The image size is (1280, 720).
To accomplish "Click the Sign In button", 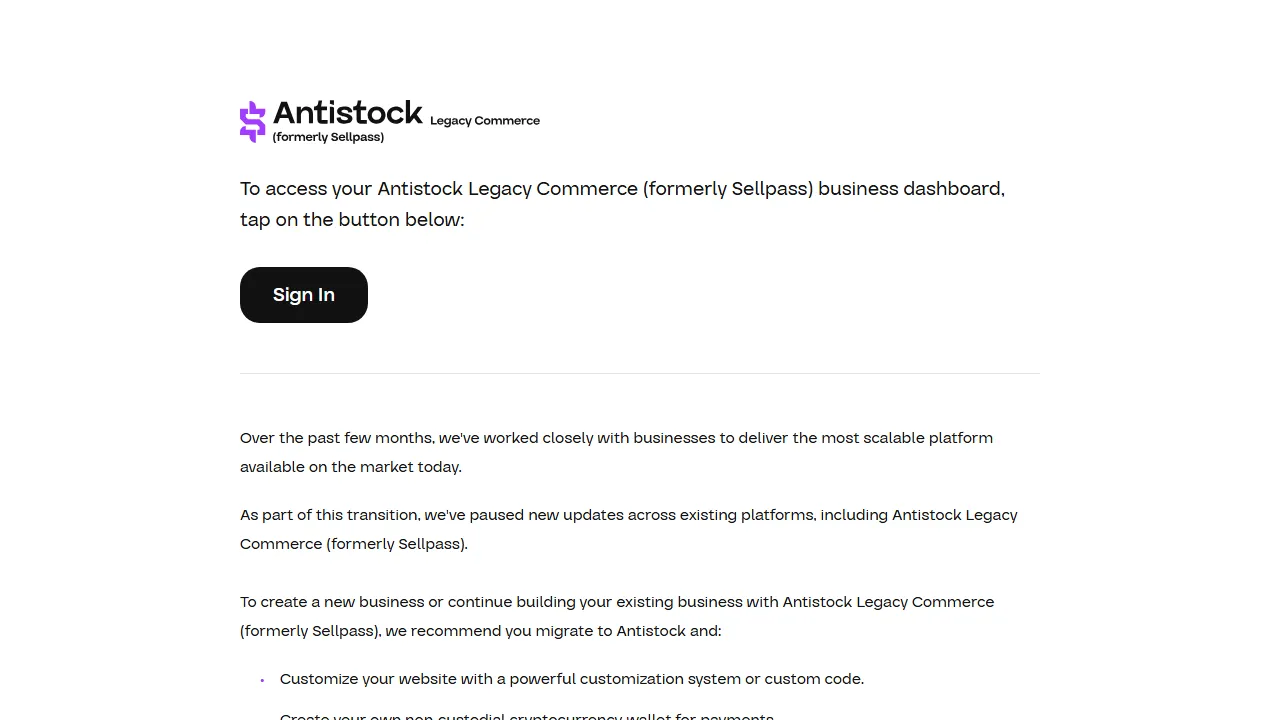I will coord(303,294).
